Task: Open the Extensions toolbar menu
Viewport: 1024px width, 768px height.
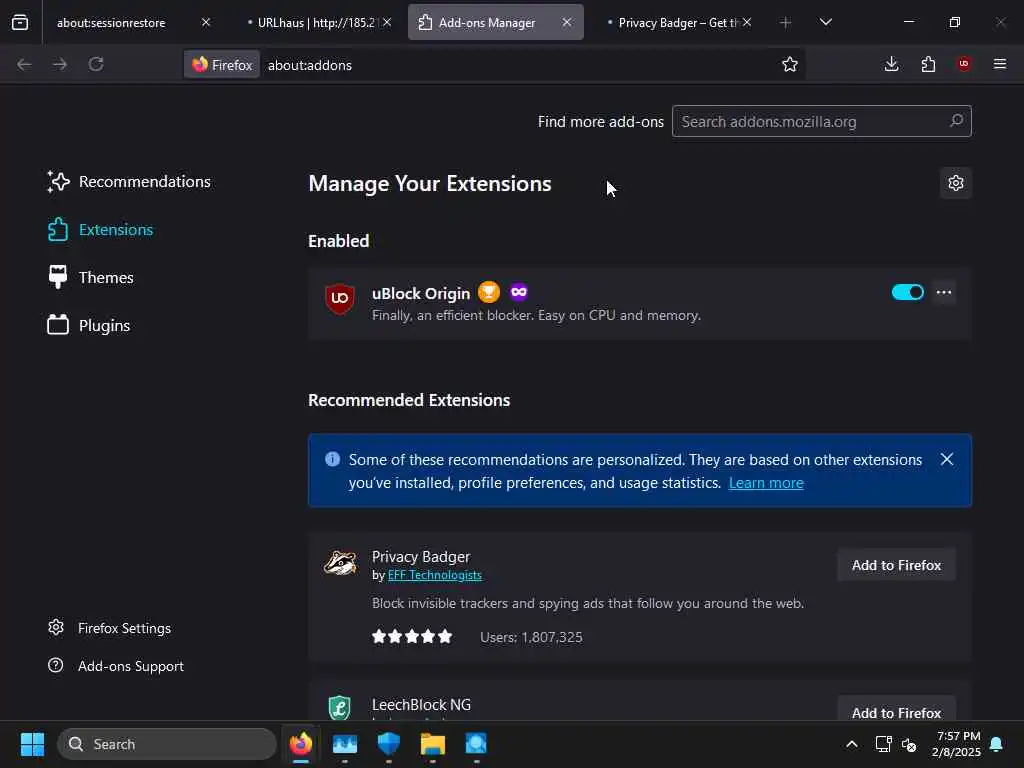Action: click(x=928, y=64)
